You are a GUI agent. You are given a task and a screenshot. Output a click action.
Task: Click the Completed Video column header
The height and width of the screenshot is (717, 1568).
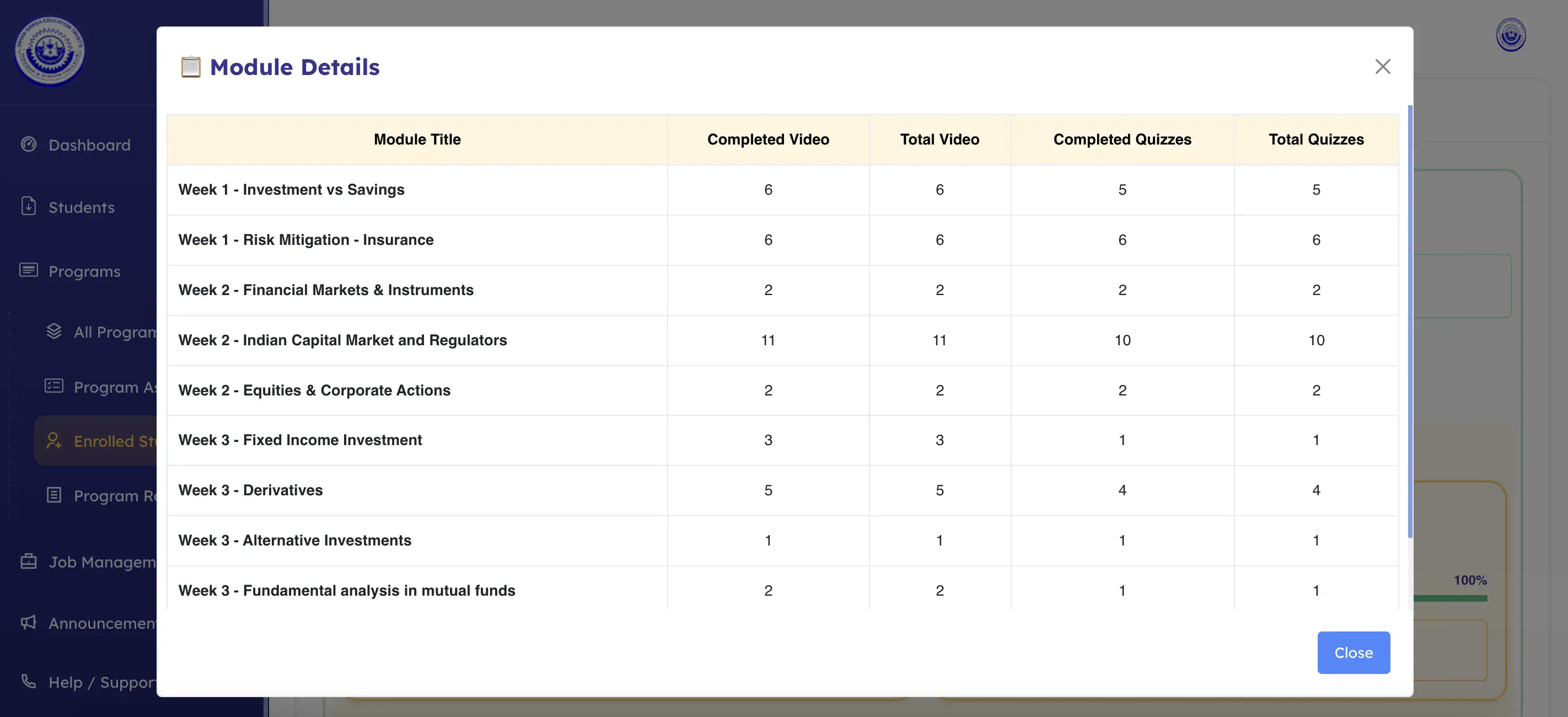(x=767, y=140)
